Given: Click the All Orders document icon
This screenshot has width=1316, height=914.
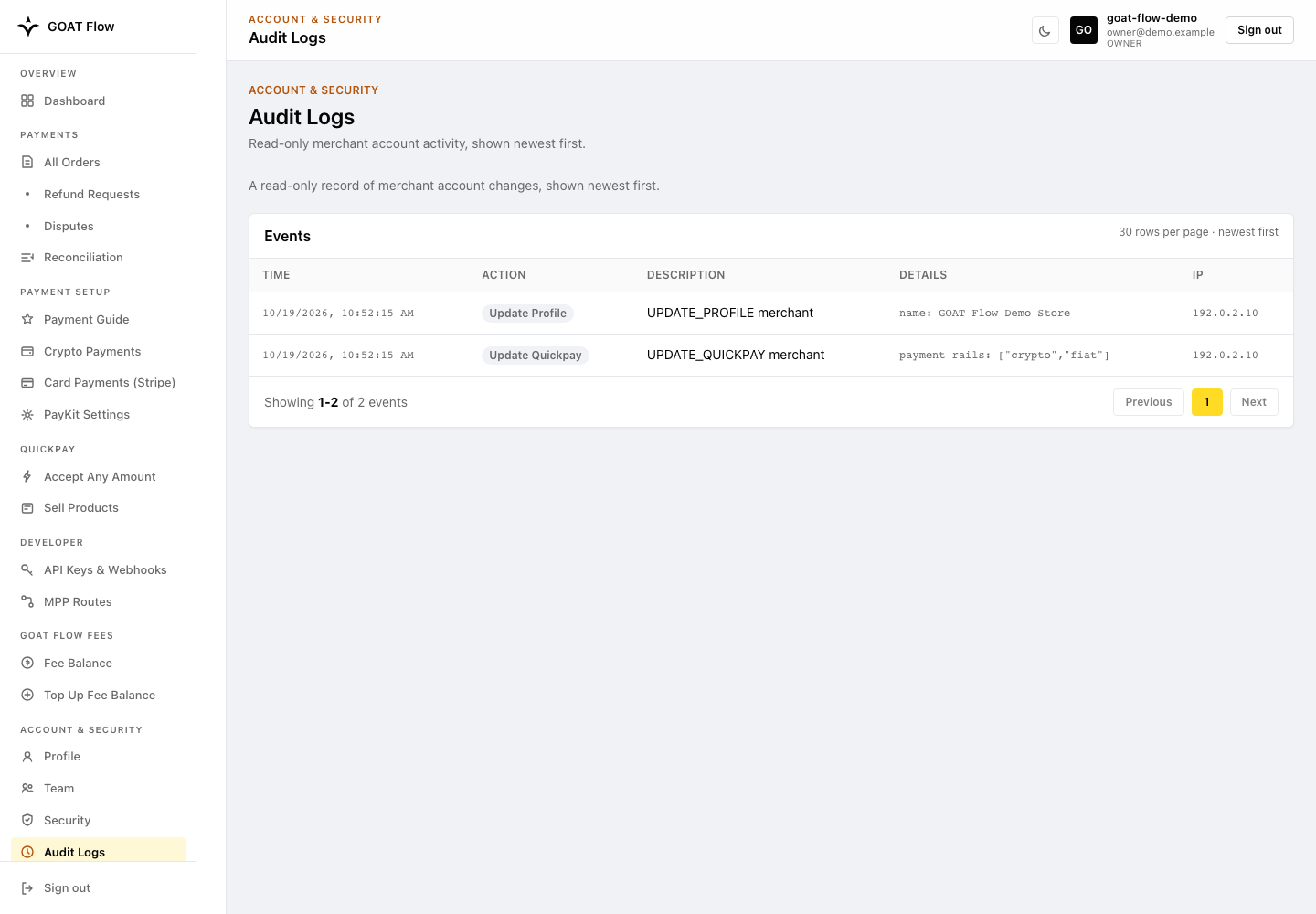Looking at the screenshot, I should [27, 163].
